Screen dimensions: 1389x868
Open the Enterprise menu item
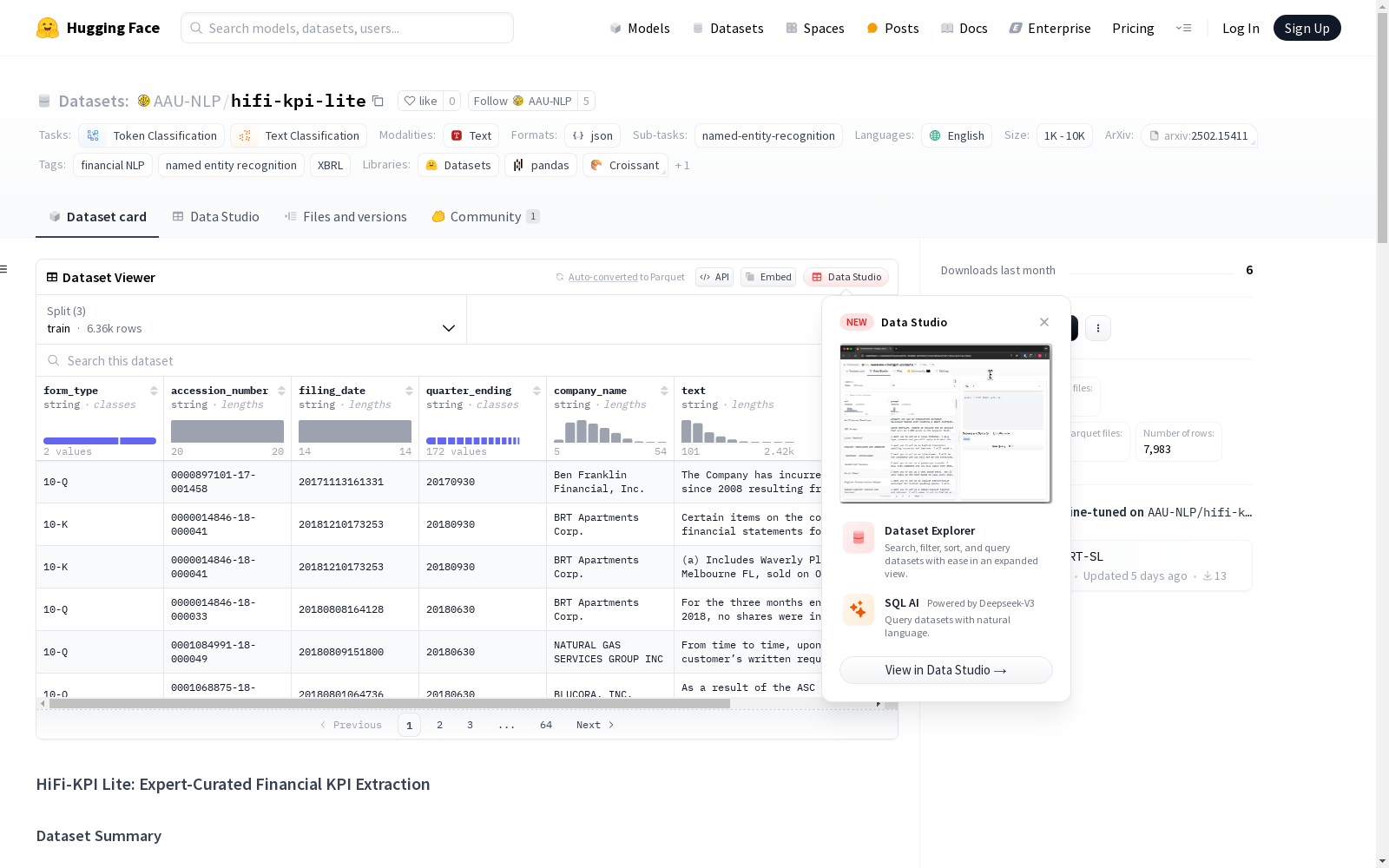1050,28
